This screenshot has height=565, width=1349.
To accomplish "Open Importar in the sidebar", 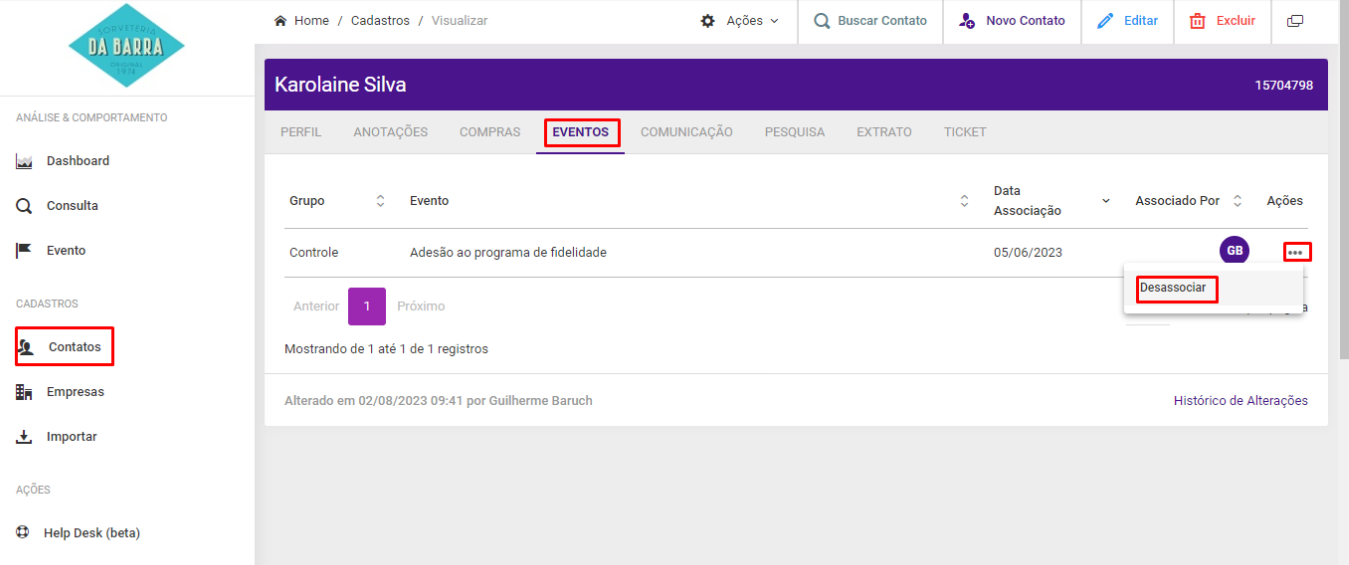I will click(71, 437).
